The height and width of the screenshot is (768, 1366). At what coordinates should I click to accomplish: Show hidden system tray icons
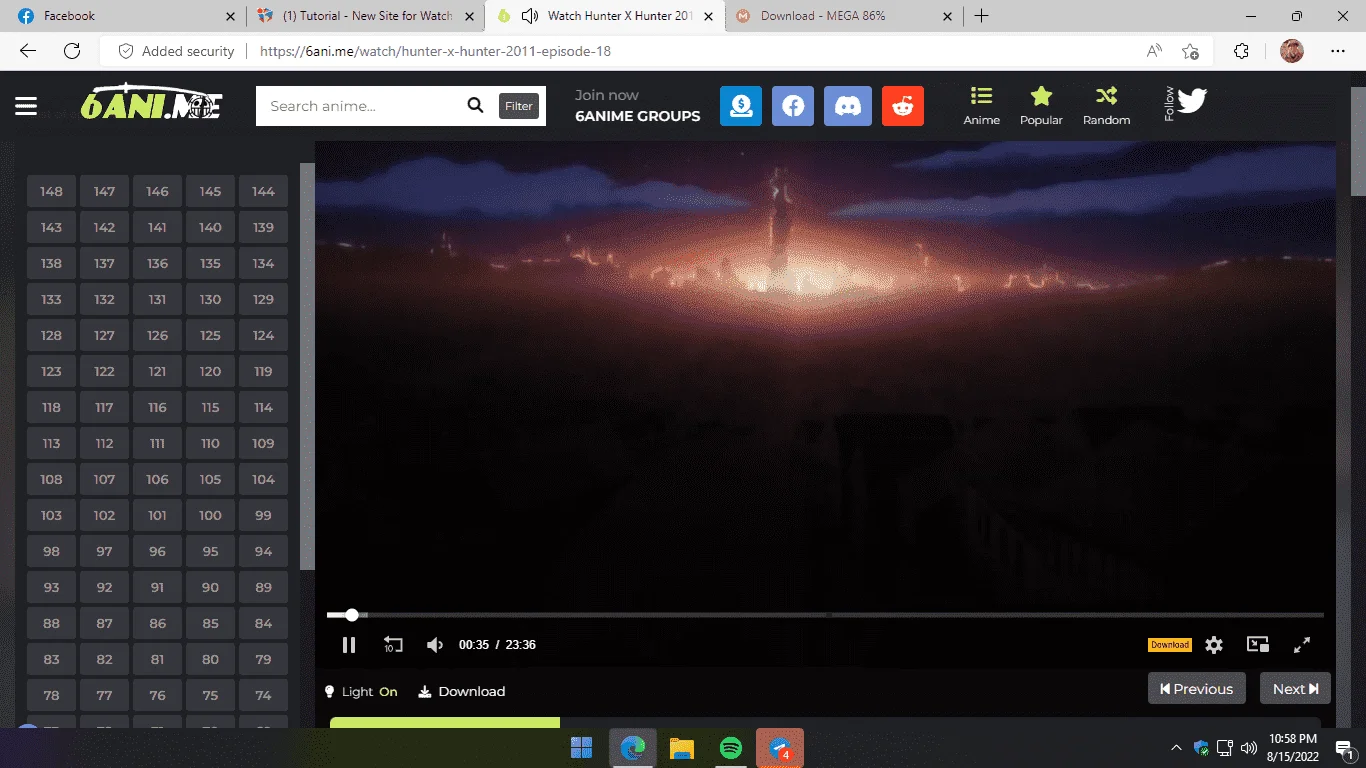coord(1176,747)
